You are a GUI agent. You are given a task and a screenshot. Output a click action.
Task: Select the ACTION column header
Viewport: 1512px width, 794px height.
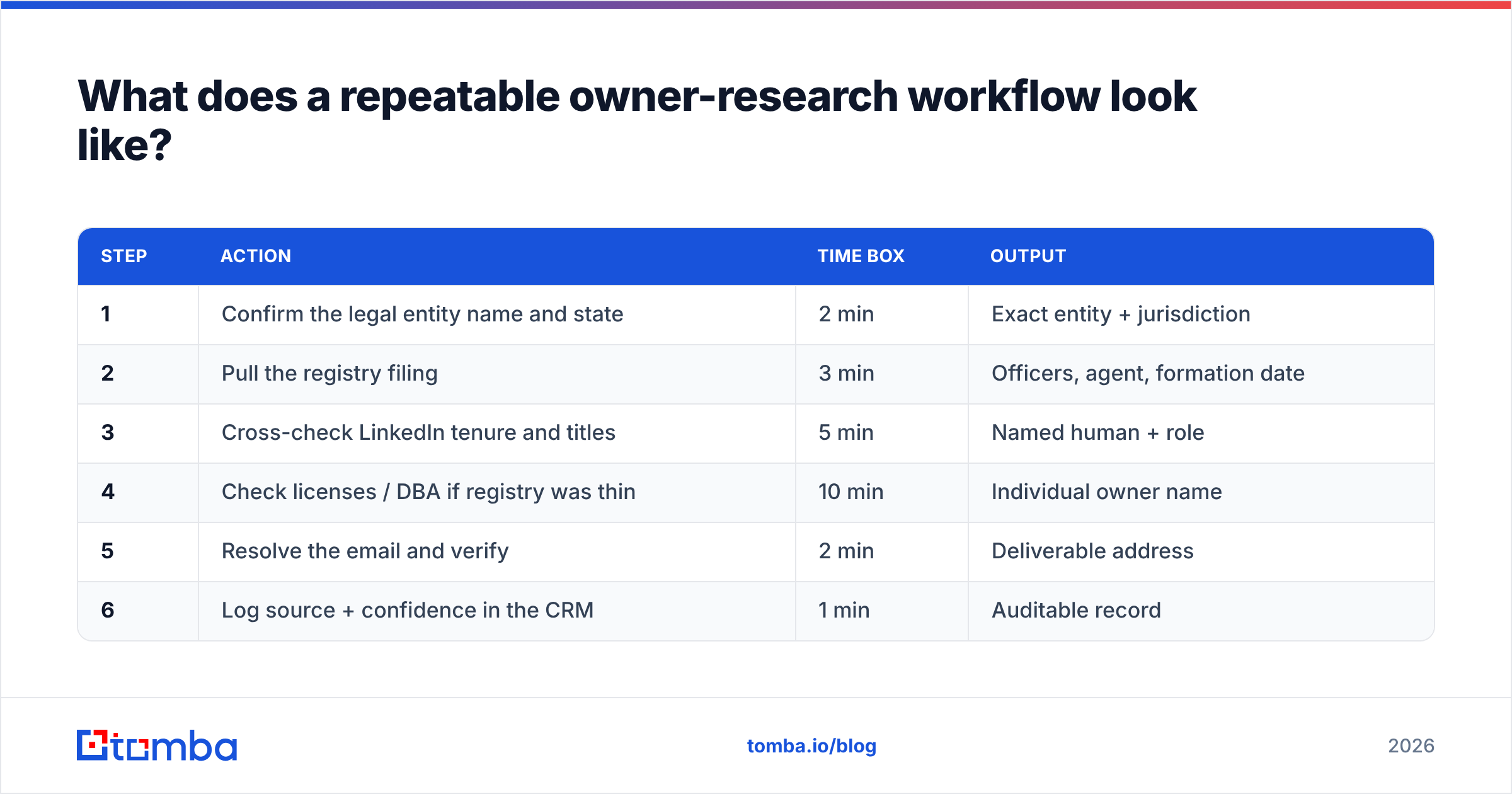click(256, 256)
